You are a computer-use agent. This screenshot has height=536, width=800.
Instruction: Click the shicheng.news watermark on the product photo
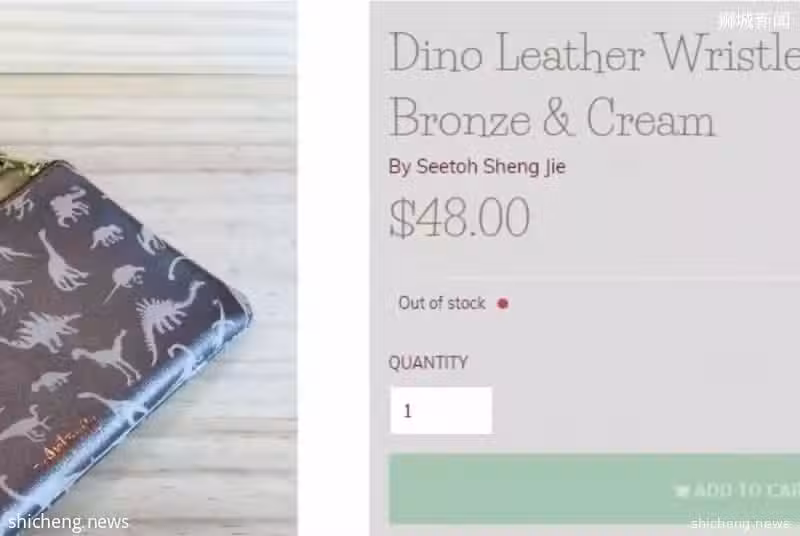tap(68, 522)
